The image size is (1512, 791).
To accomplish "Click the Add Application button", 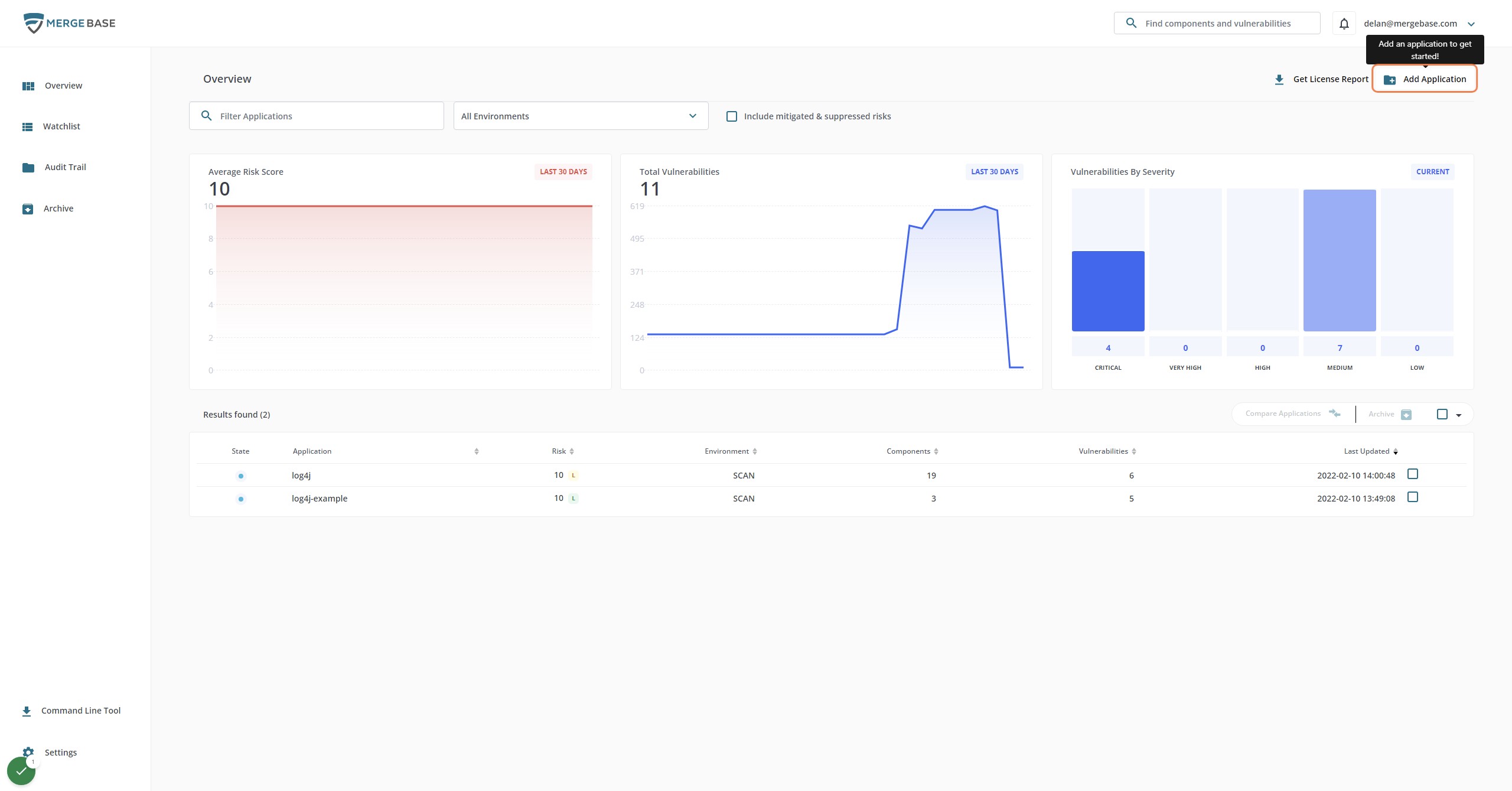I will tap(1425, 79).
